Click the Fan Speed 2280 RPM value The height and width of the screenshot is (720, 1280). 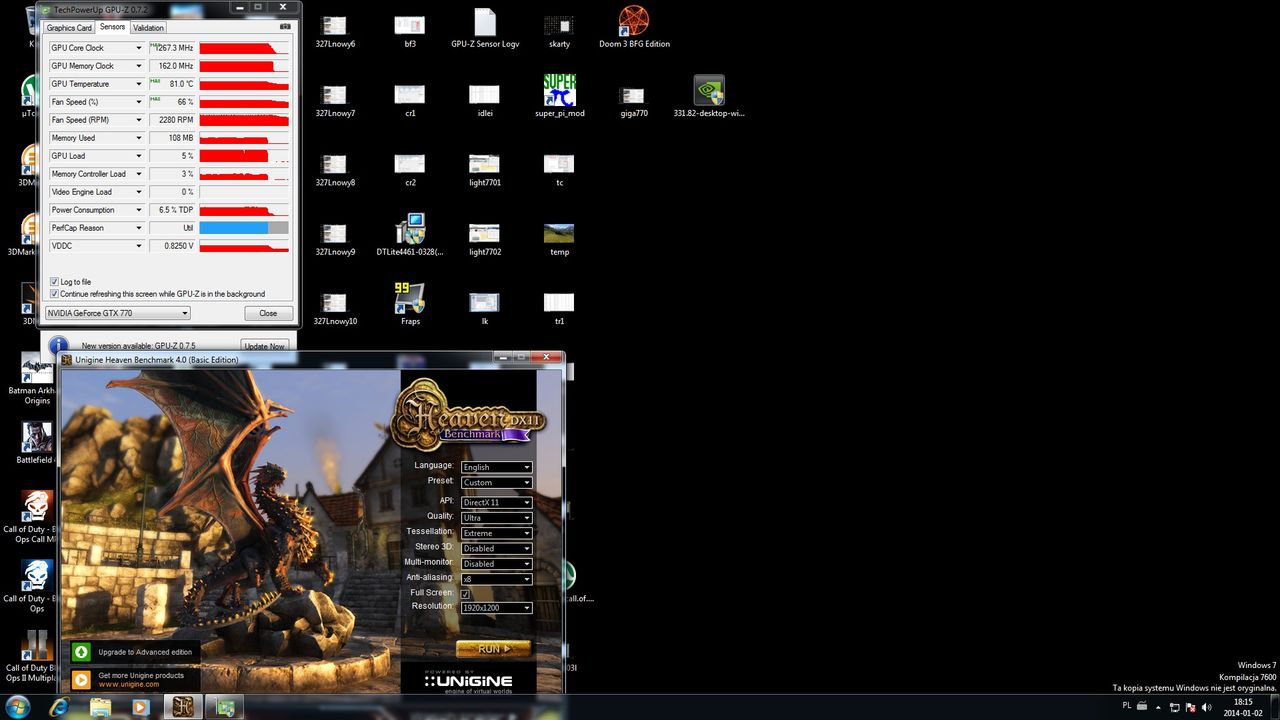pyautogui.click(x=172, y=120)
